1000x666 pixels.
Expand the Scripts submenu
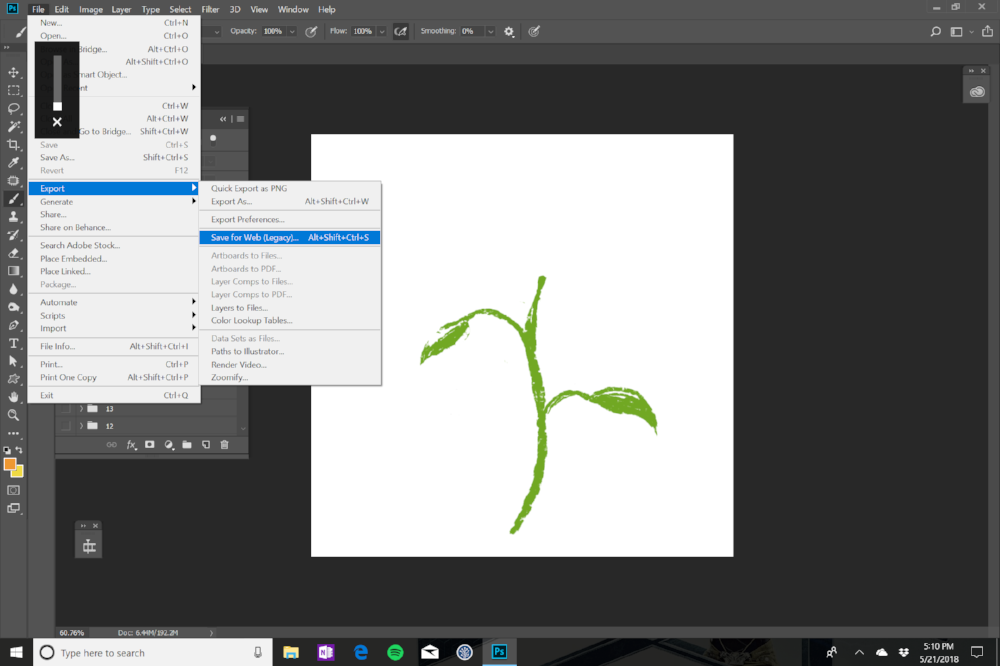[x=114, y=315]
